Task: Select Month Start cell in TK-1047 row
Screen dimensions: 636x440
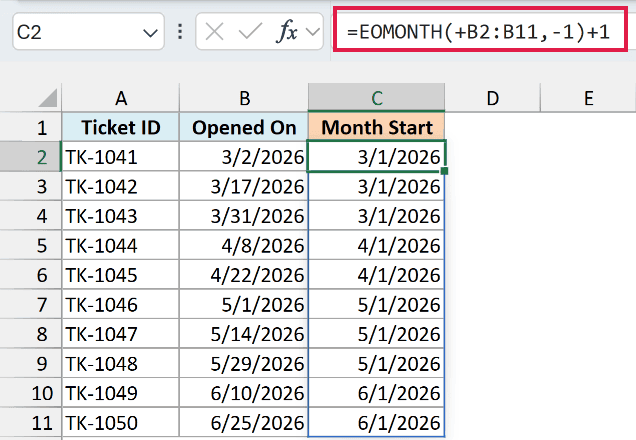Action: (x=376, y=334)
